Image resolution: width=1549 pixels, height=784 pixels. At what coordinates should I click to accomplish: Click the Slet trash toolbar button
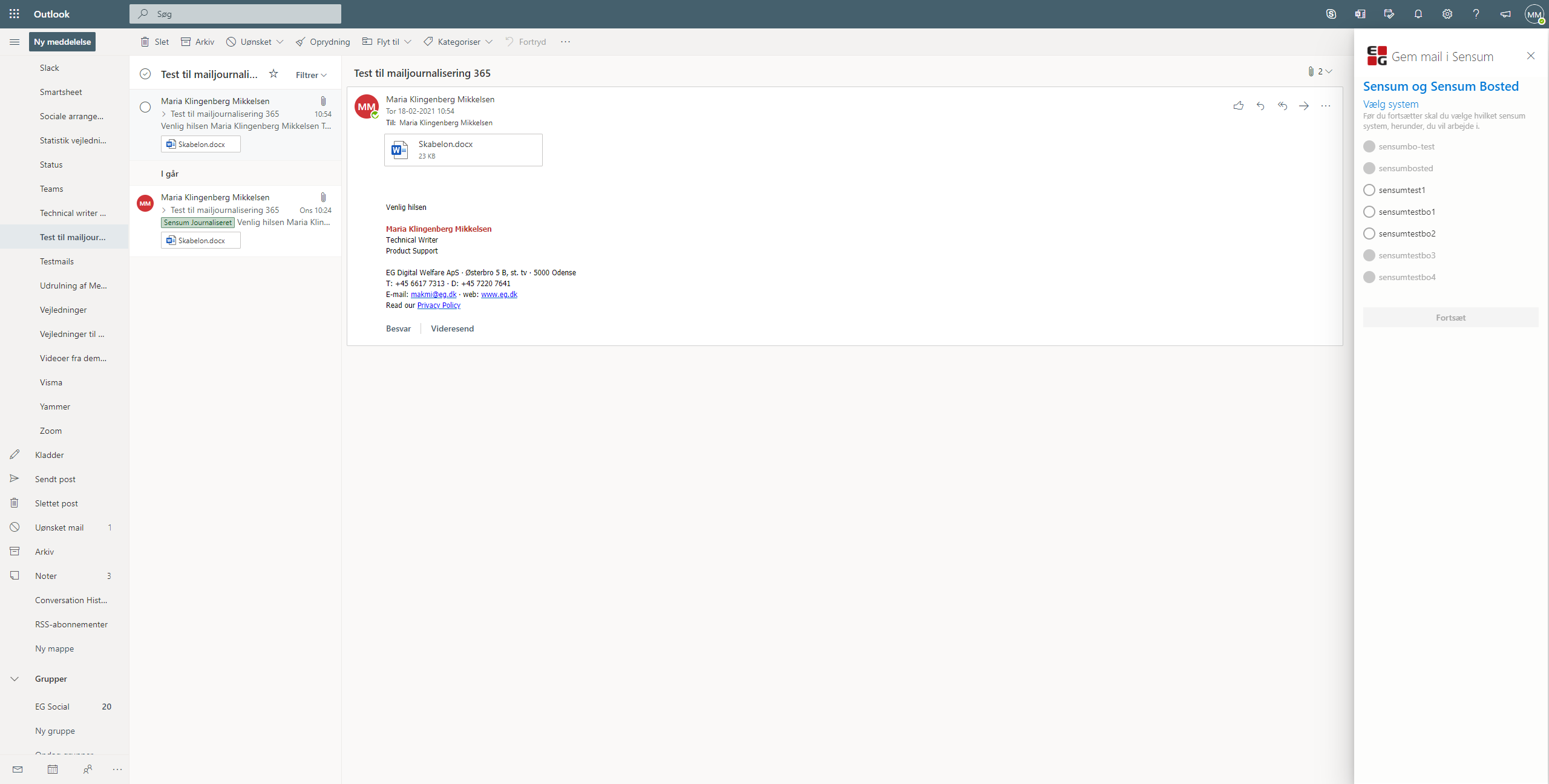[x=155, y=42]
